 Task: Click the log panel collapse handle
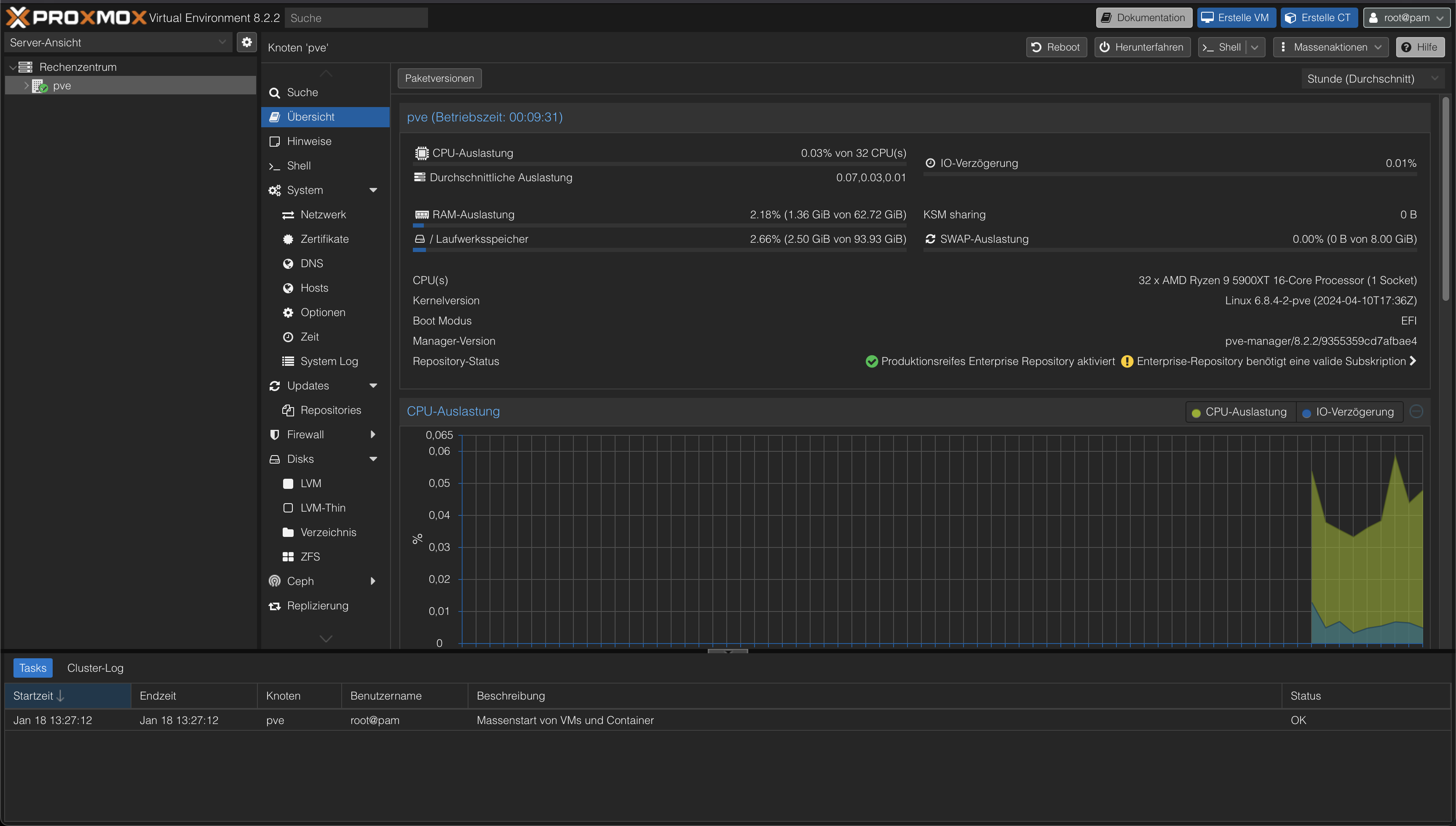click(728, 651)
